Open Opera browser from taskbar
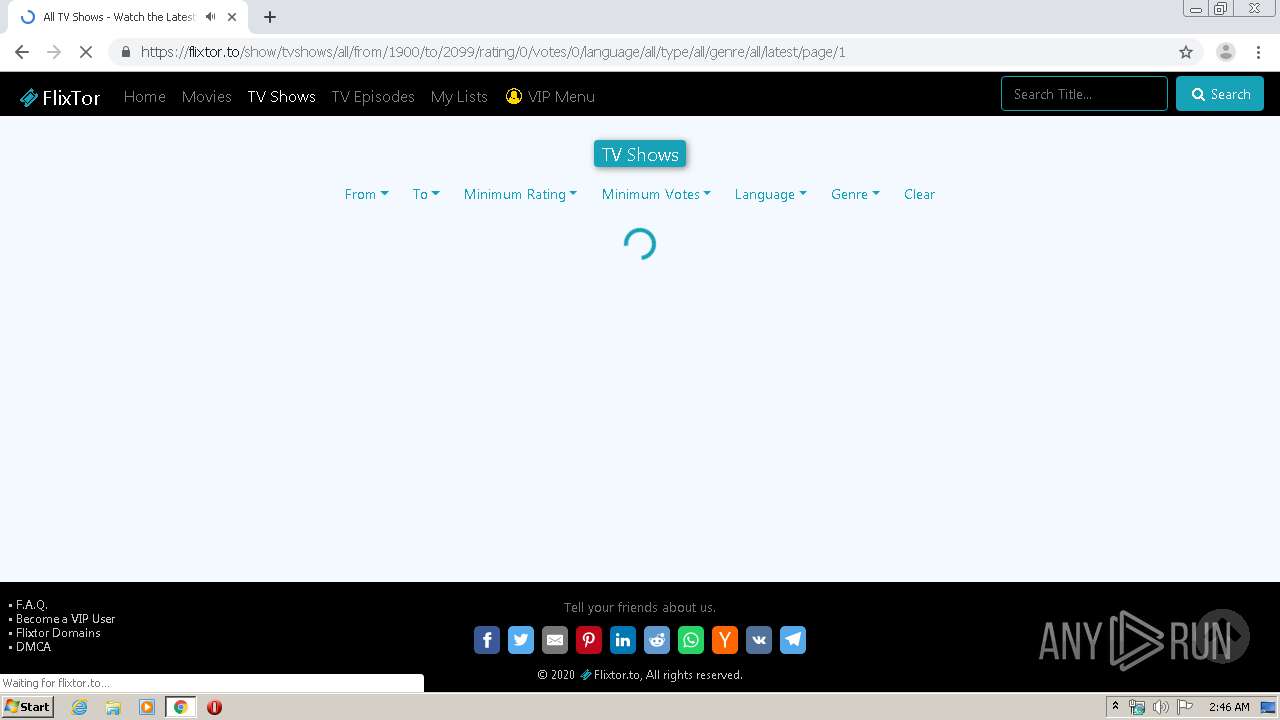 (x=214, y=707)
